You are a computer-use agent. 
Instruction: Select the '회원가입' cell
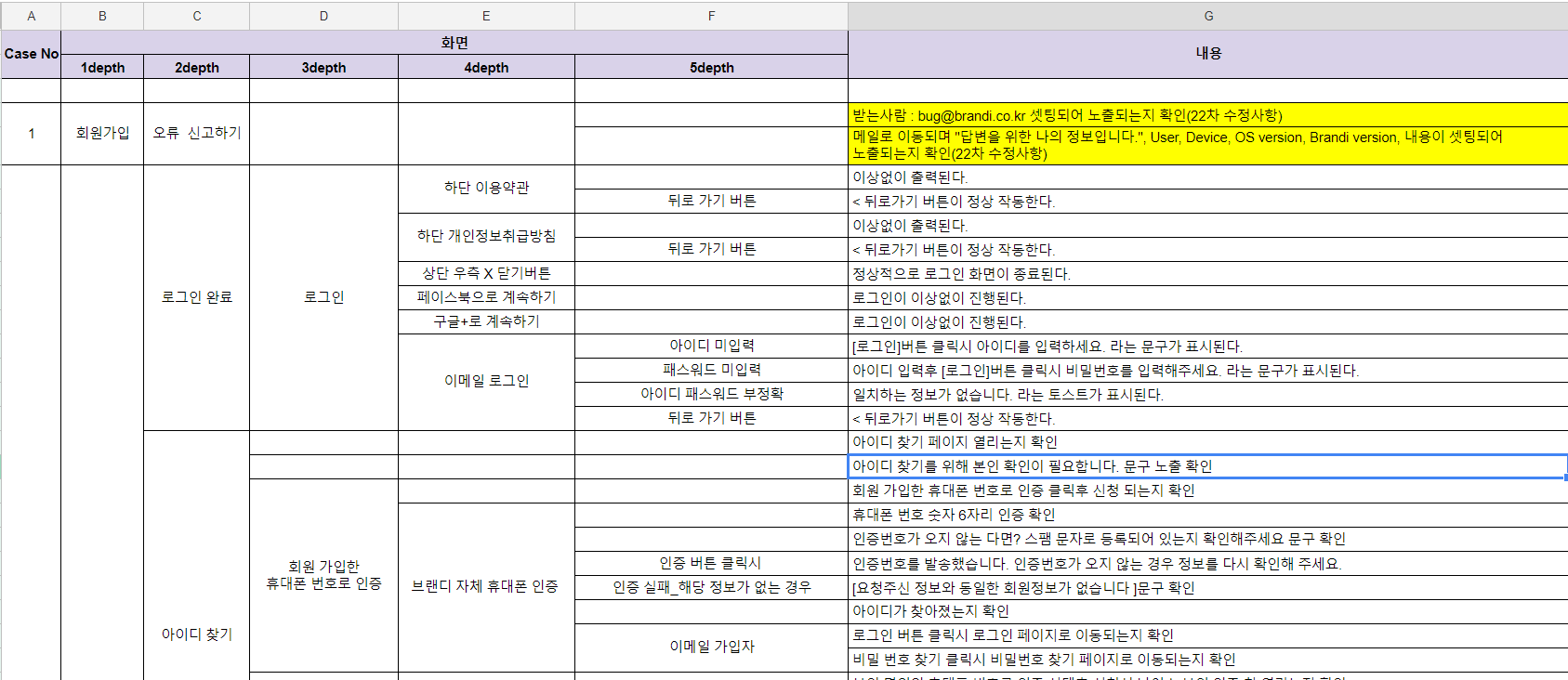click(x=102, y=133)
